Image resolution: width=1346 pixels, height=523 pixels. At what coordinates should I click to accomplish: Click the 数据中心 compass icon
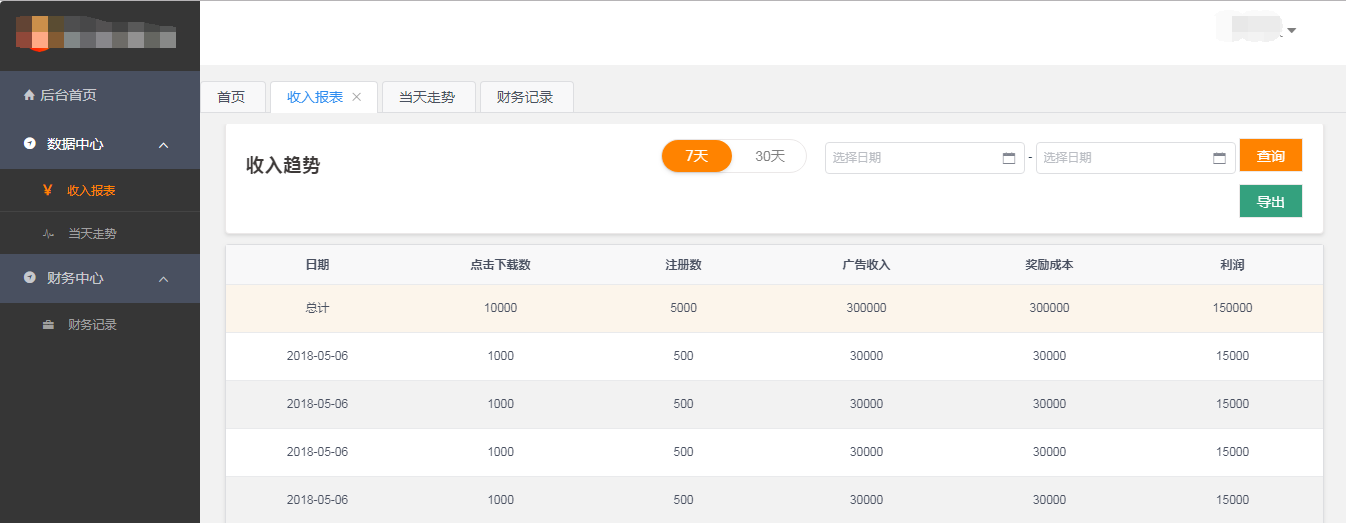point(29,144)
